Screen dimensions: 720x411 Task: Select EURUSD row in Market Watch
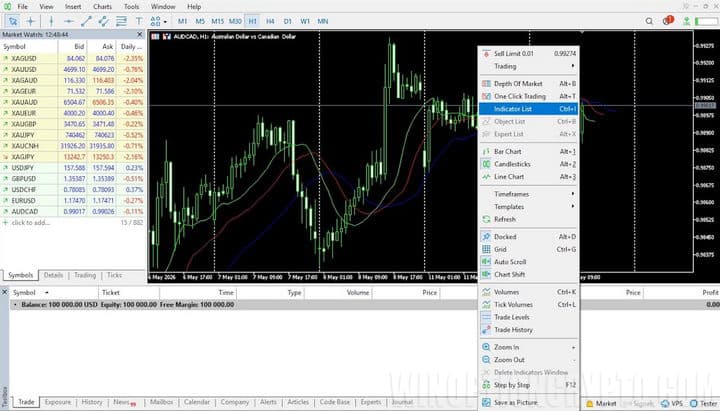(x=73, y=201)
